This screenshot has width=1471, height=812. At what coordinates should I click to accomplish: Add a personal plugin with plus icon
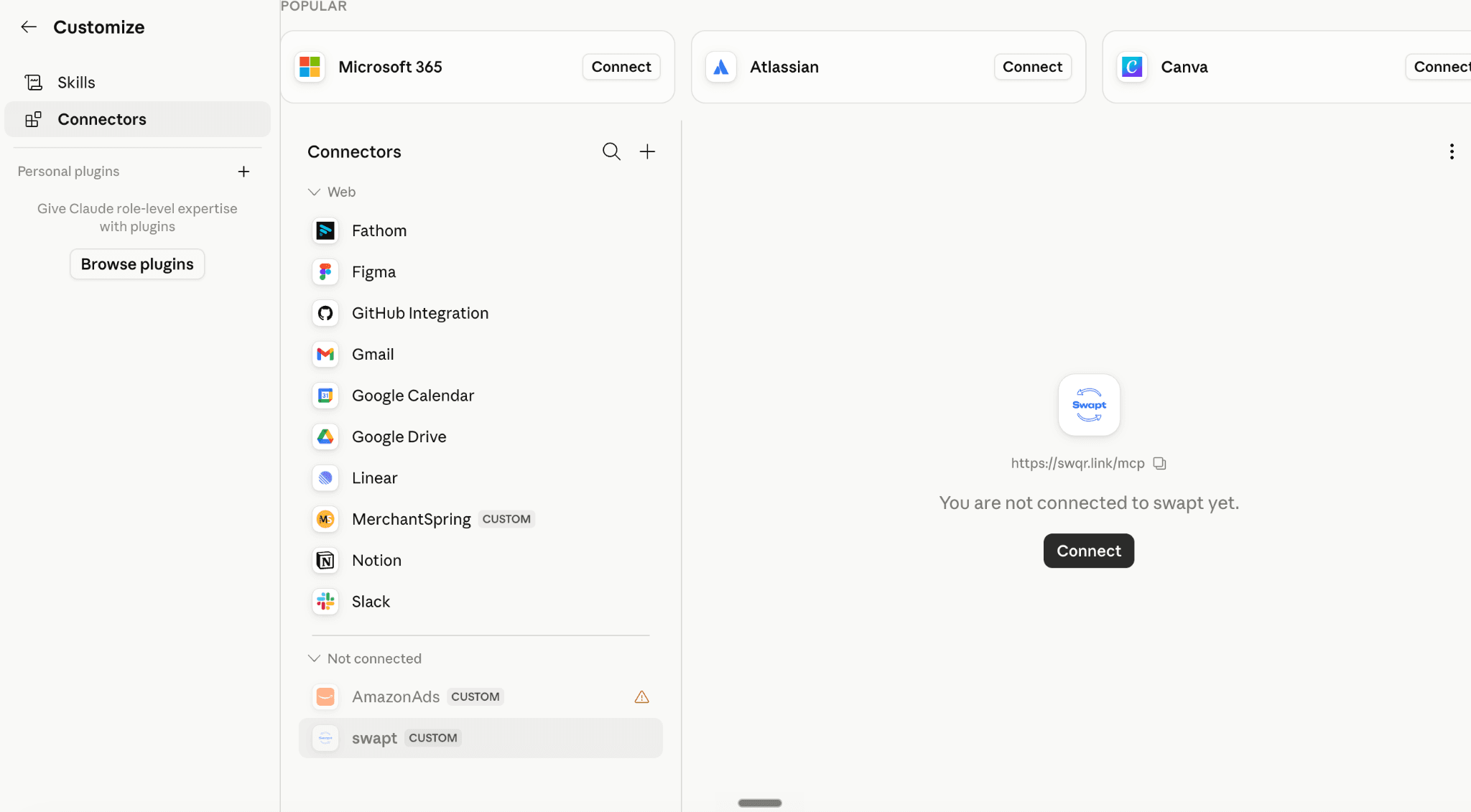point(243,172)
